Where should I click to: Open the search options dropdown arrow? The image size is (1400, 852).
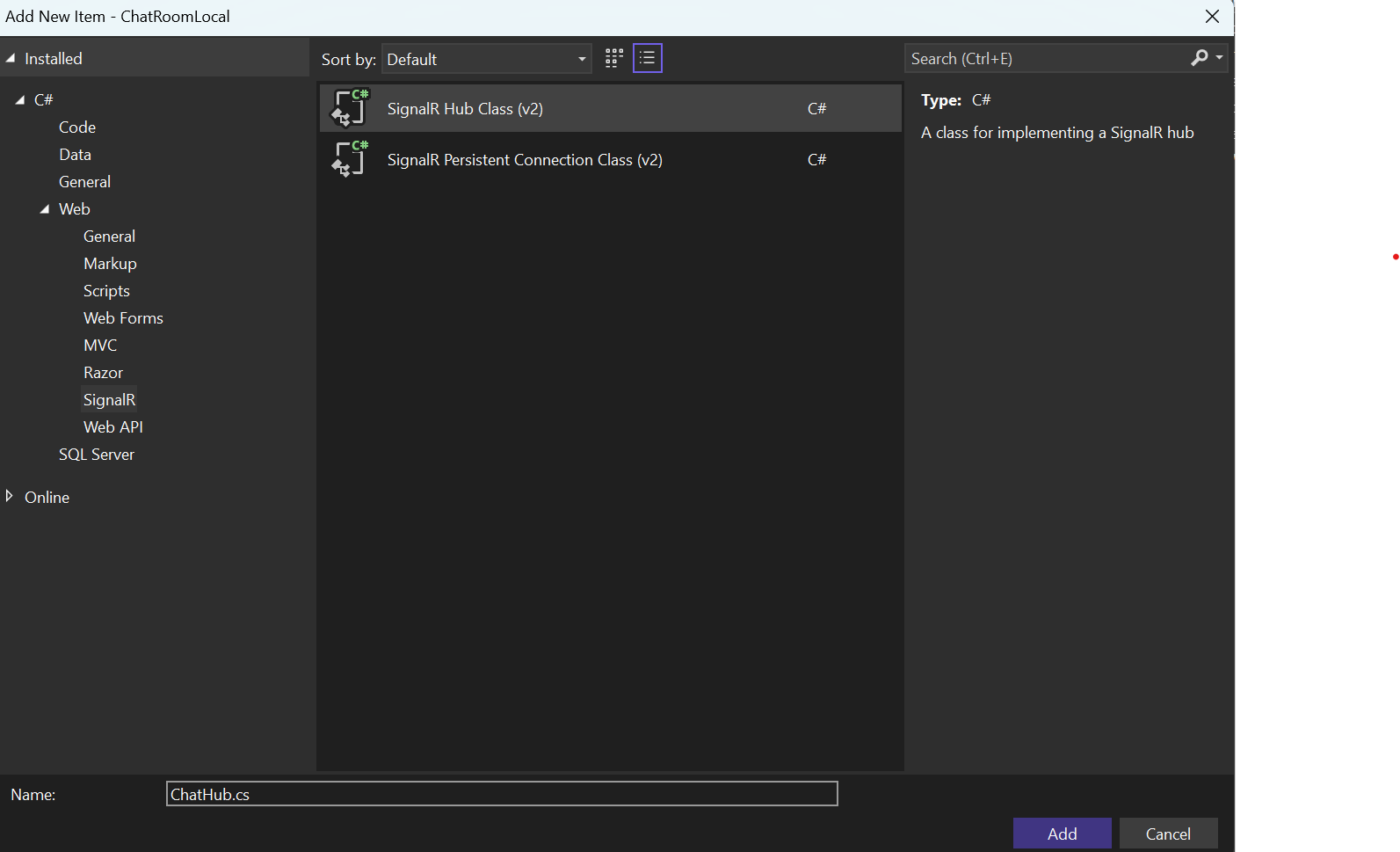pos(1219,58)
